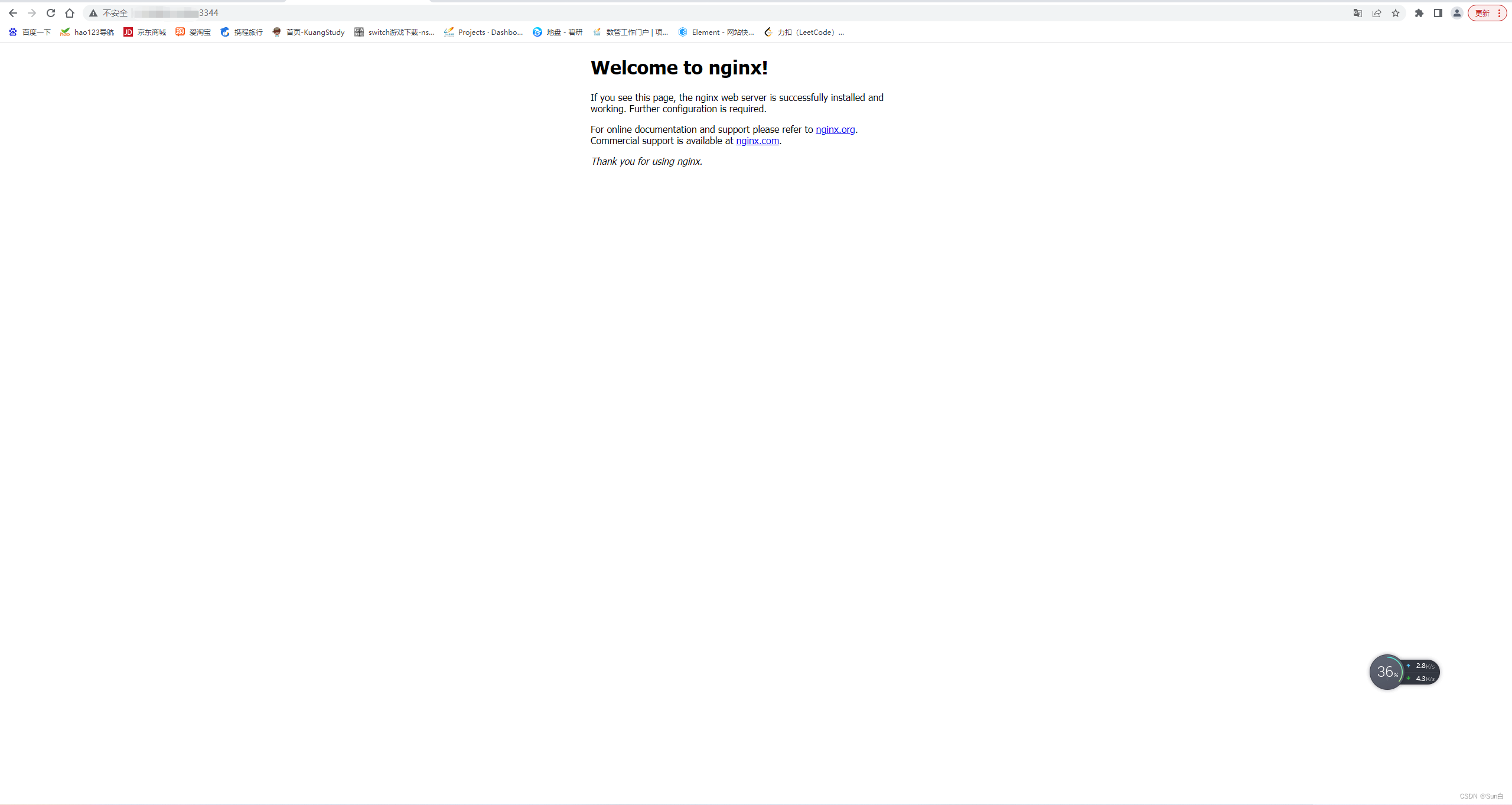1512x805 pixels.
Task: Click the Home button icon
Action: (x=70, y=13)
